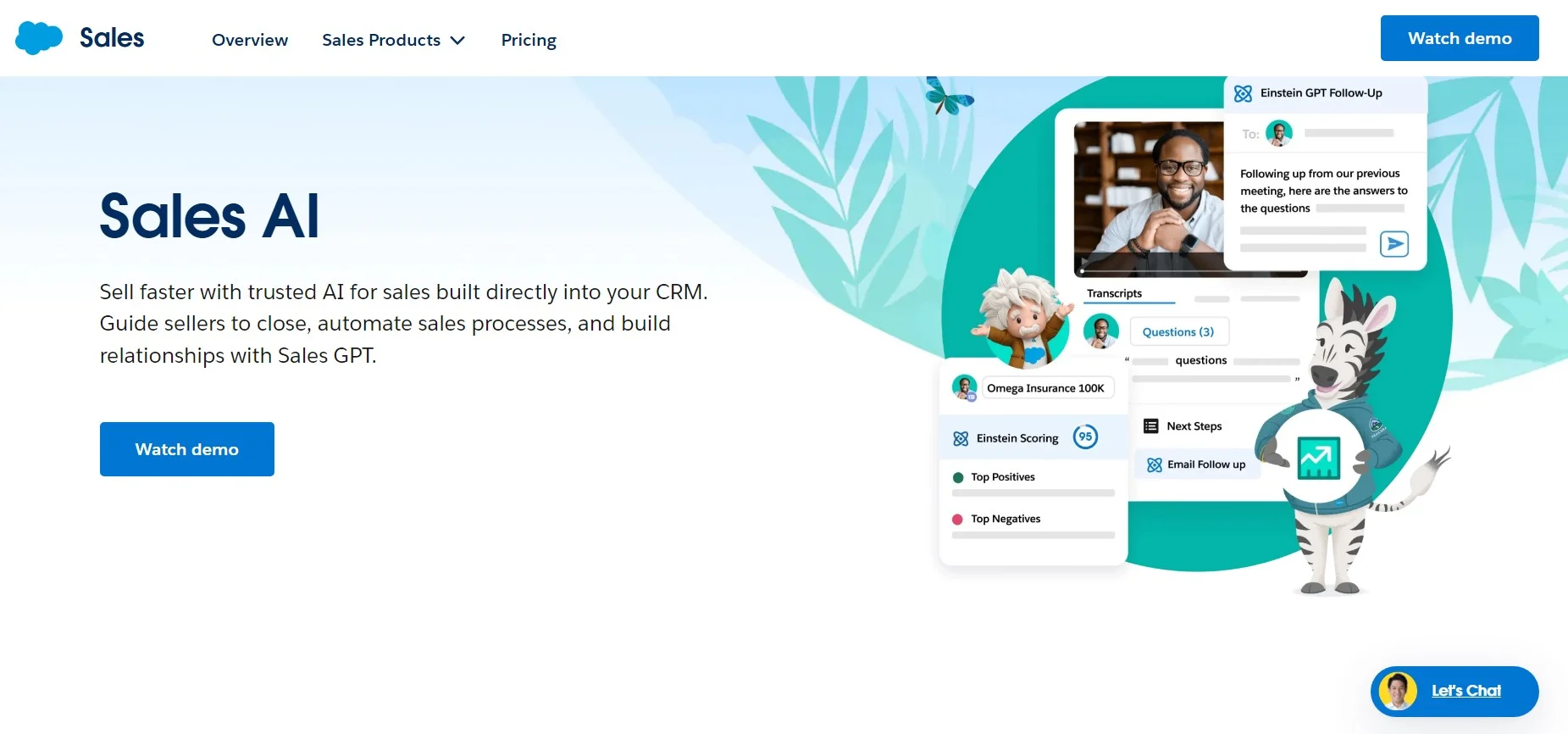Click the green Top Positives dot

coord(958,477)
